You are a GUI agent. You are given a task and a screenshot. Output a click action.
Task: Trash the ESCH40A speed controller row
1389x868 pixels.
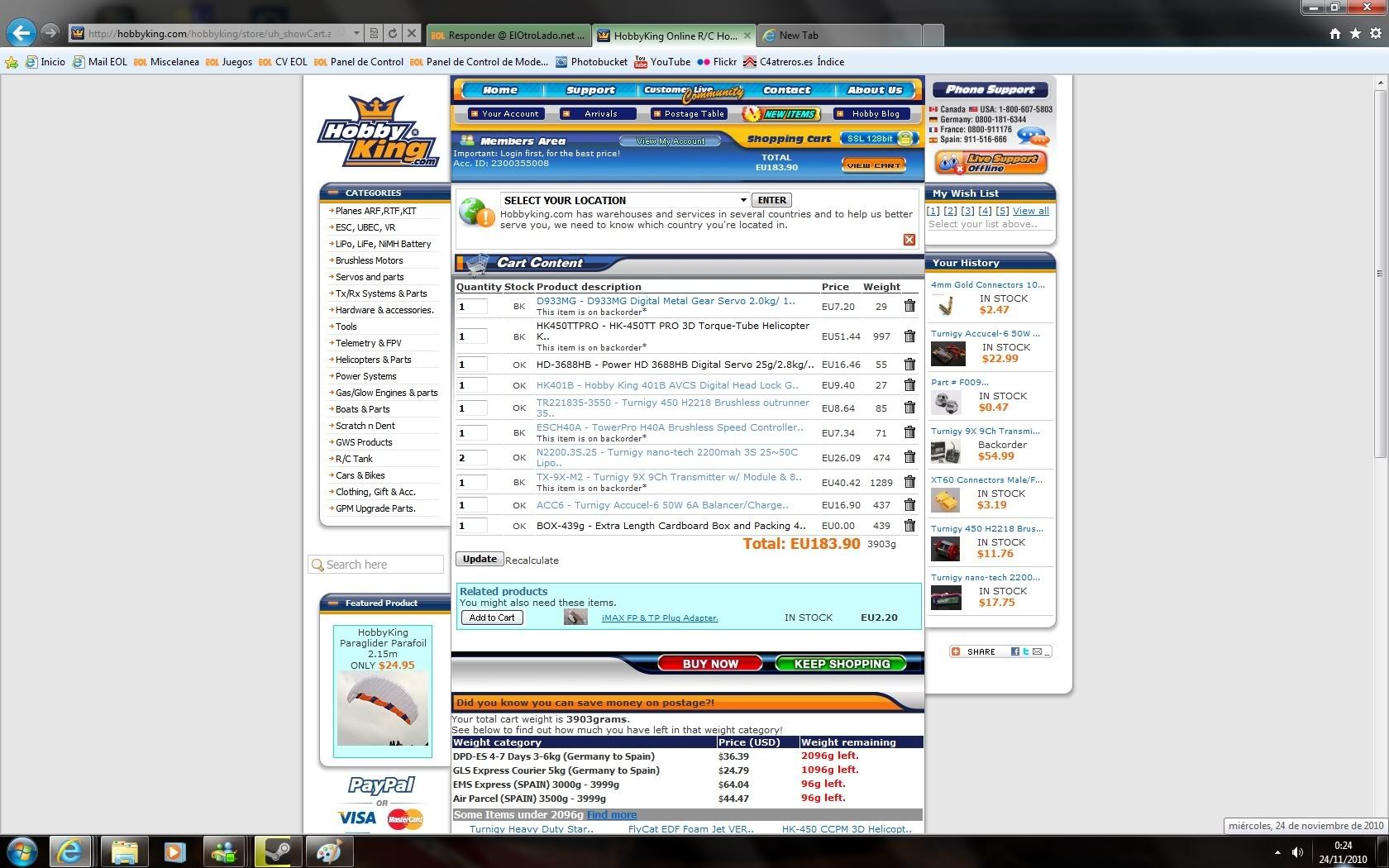click(909, 432)
